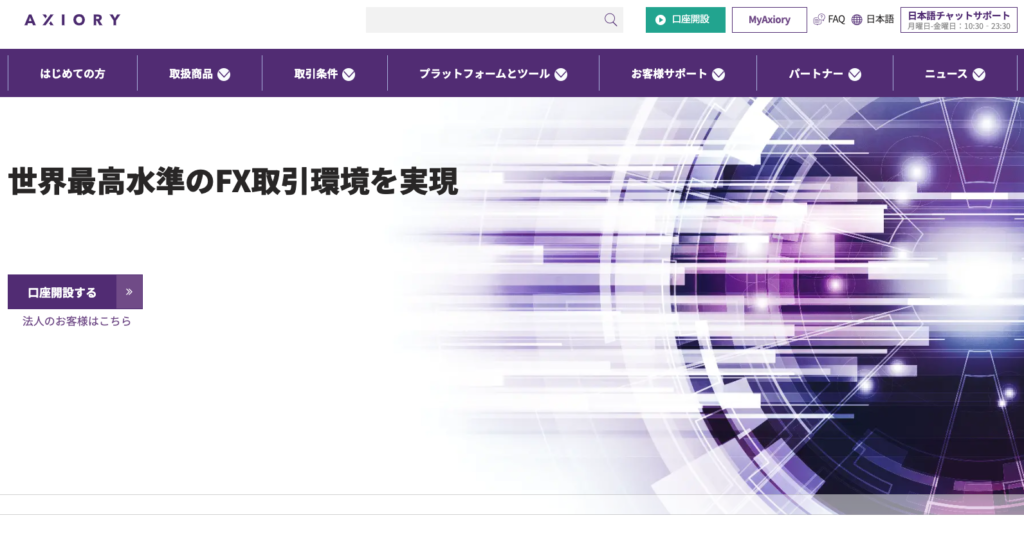Image resolution: width=1024 pixels, height=538 pixels.
Task: Click the double arrow beside 口座開設する
Action: click(x=129, y=292)
